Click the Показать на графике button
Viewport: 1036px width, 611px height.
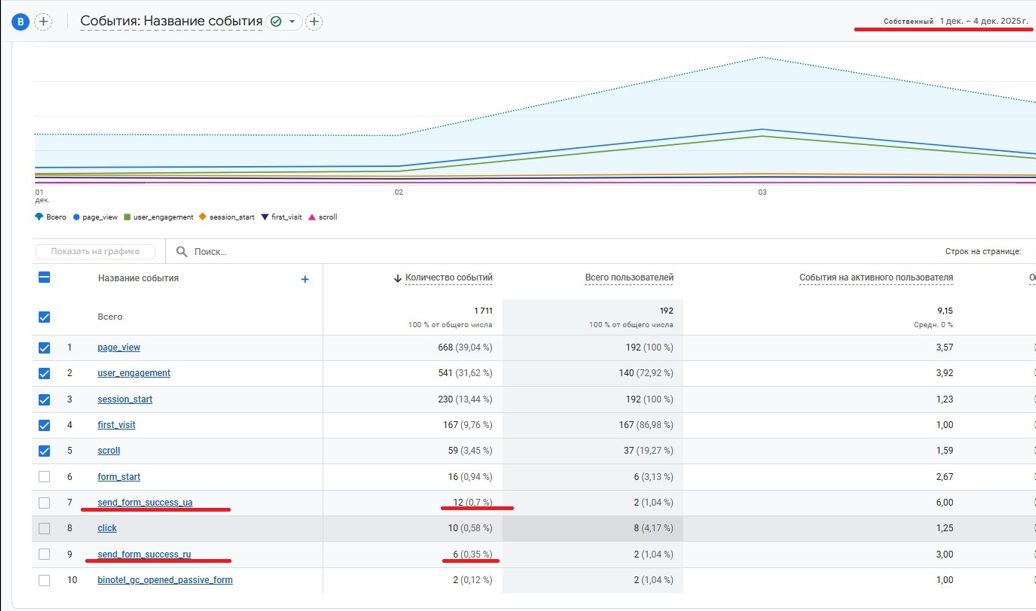point(95,252)
